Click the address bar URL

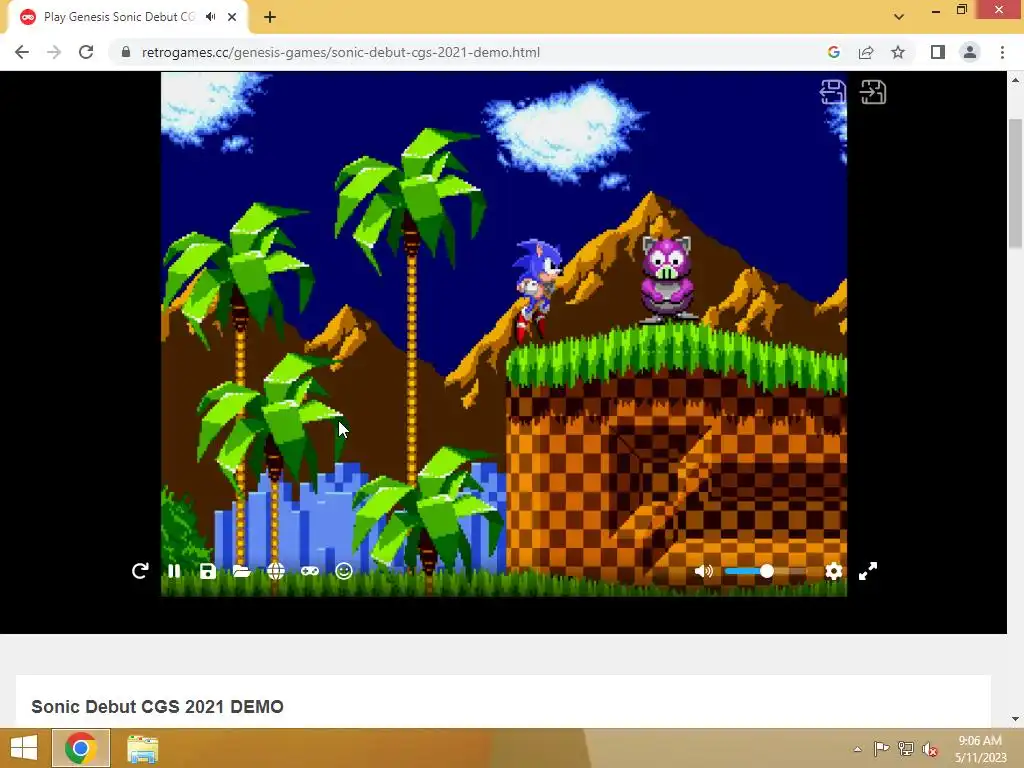coord(340,52)
